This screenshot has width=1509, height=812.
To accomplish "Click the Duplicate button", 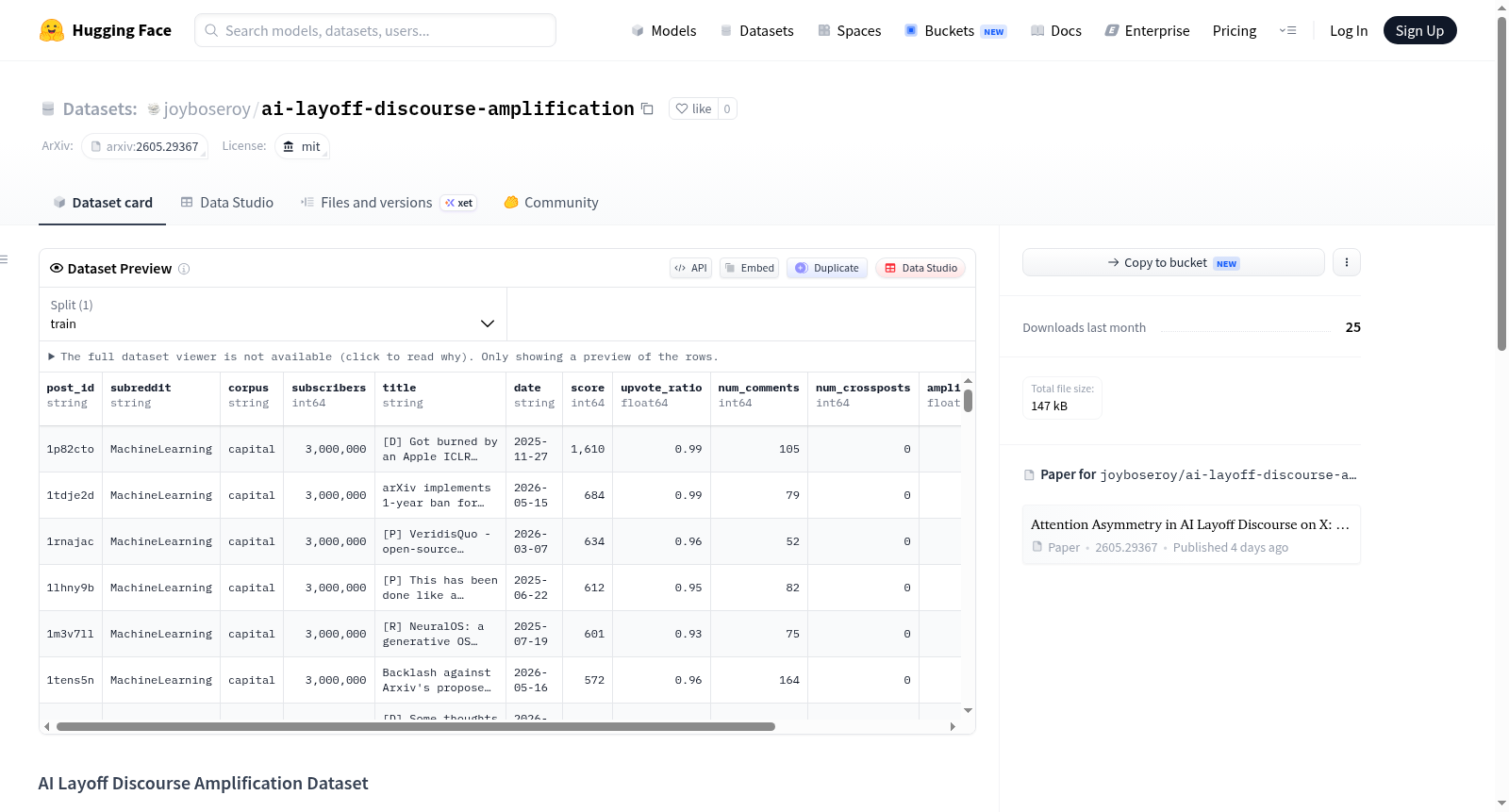I will coord(827,268).
